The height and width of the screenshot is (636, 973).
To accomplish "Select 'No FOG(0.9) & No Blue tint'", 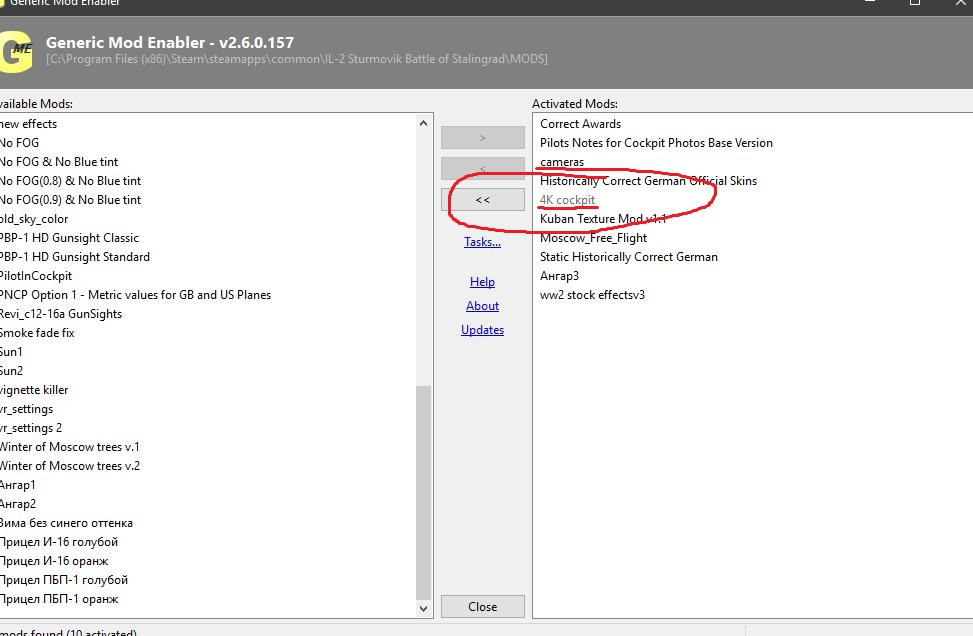I will click(x=70, y=200).
